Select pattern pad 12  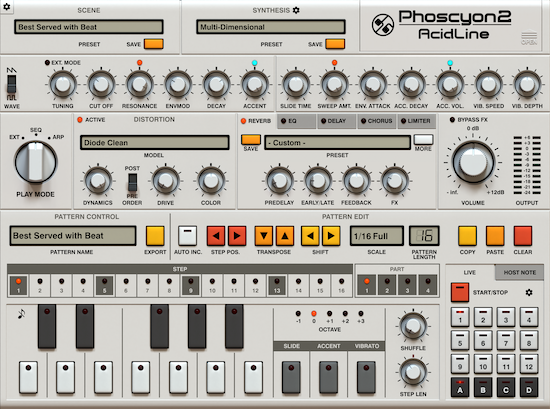529,363
